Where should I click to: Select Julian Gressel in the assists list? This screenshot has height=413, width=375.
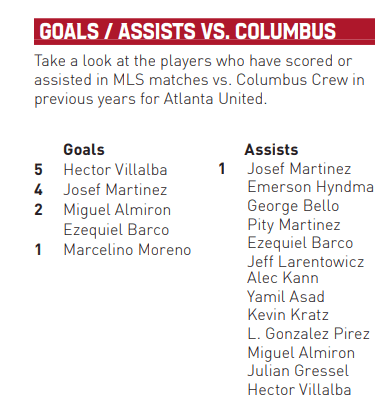[x=298, y=371]
